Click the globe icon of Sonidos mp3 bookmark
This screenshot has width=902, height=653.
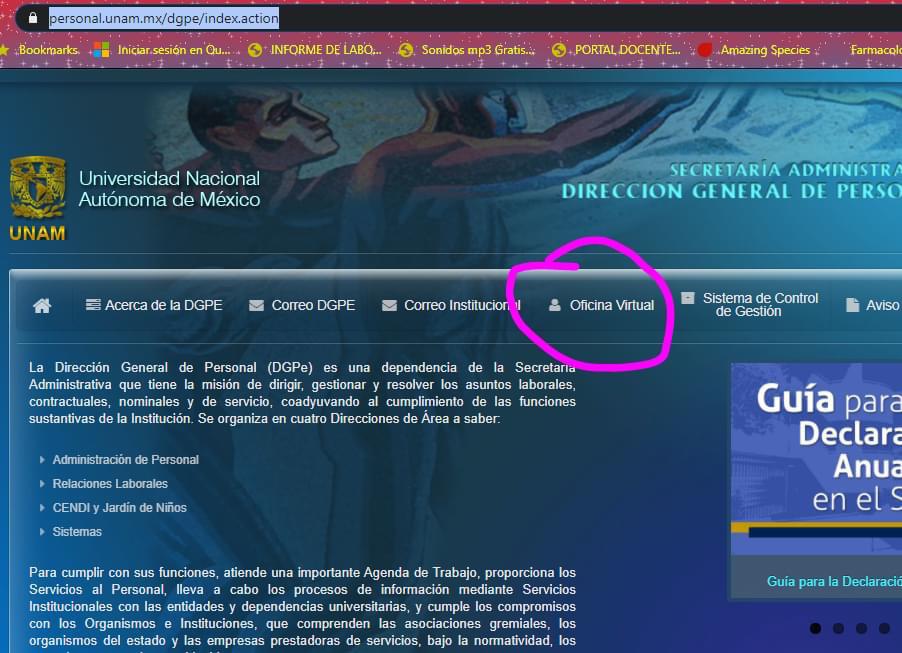(x=406, y=50)
